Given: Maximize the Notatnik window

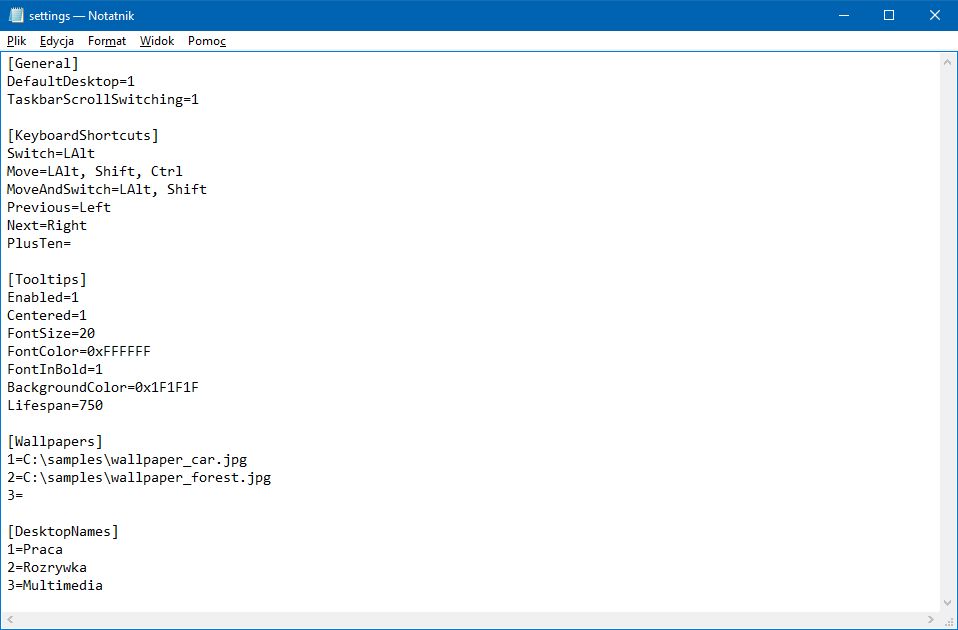Looking at the screenshot, I should pyautogui.click(x=889, y=15).
